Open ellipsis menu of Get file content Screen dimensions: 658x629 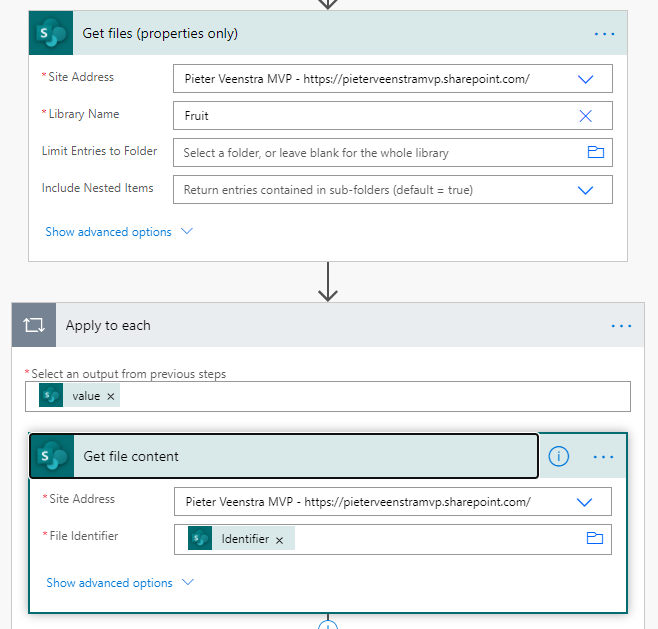point(603,457)
